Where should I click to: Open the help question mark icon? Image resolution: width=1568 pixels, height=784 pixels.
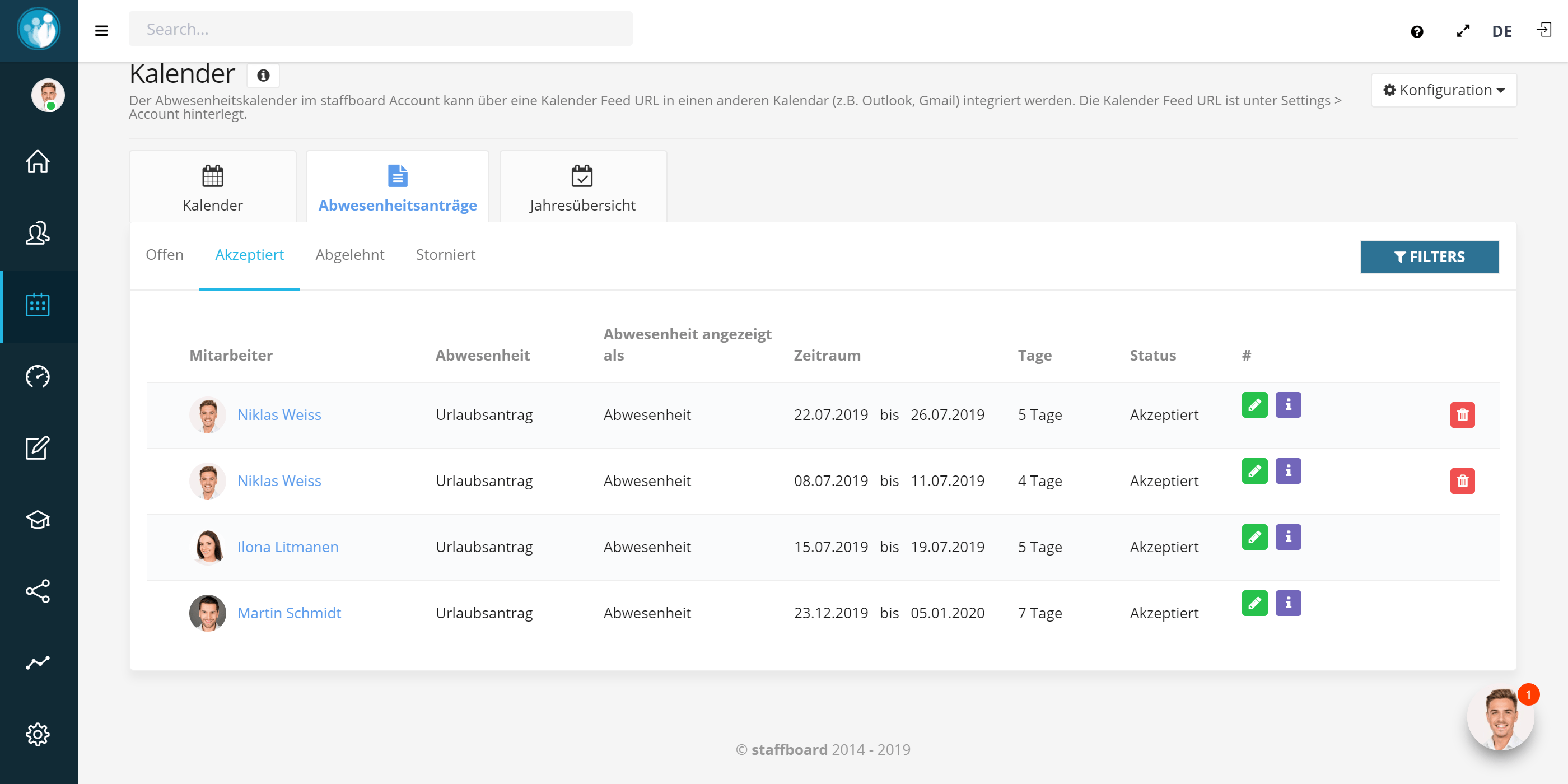[x=1416, y=32]
